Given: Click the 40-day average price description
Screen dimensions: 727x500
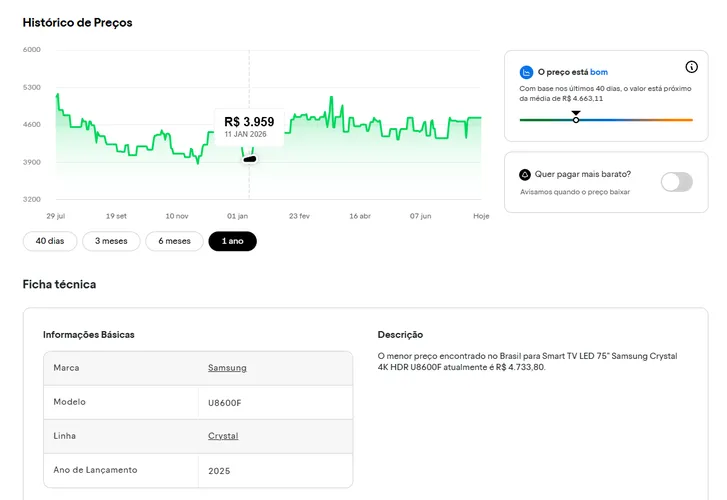Looking at the screenshot, I should coord(605,94).
